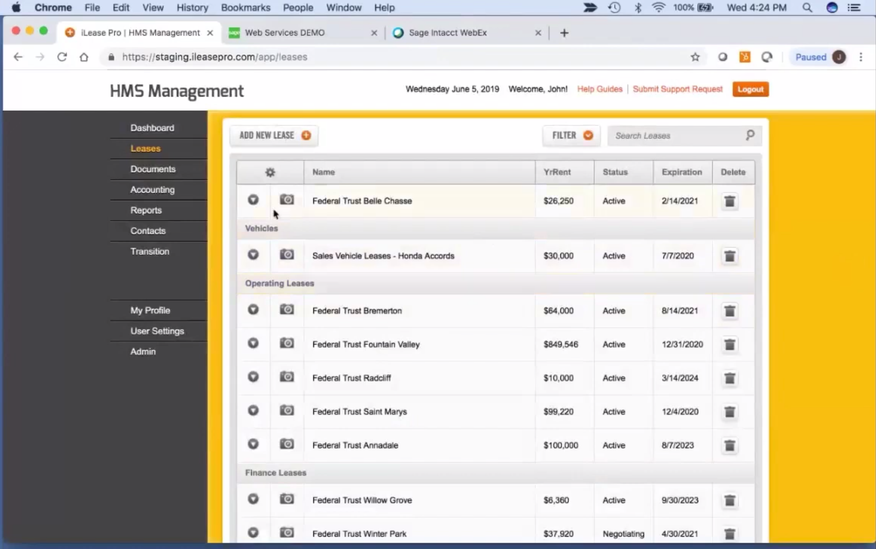
Task: Open the Bookmarks menu in menu bar
Action: coord(245,8)
